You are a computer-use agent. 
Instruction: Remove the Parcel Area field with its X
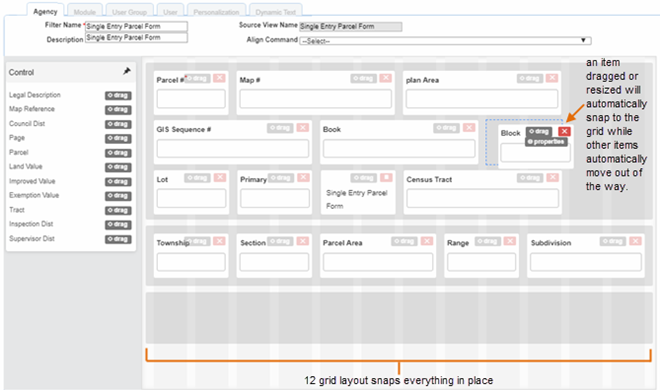[x=427, y=241]
